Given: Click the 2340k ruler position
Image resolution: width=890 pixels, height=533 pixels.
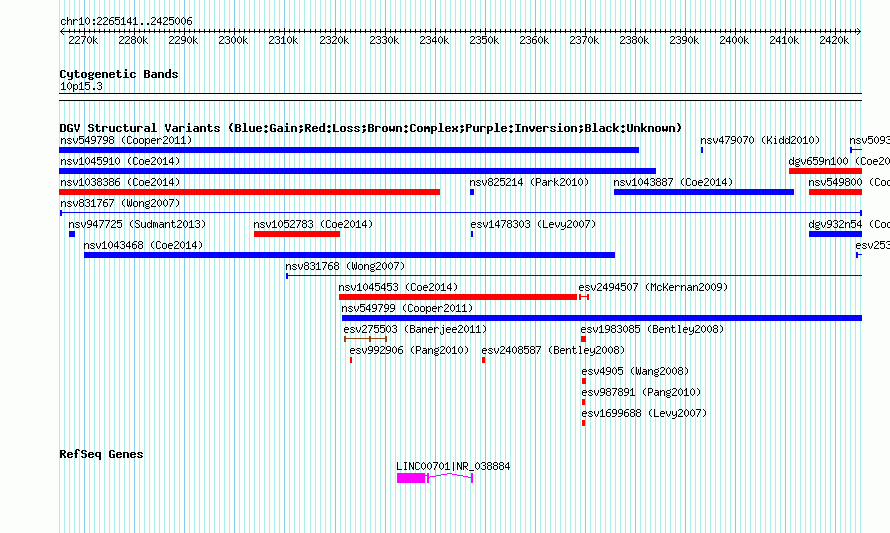Looking at the screenshot, I should point(434,40).
